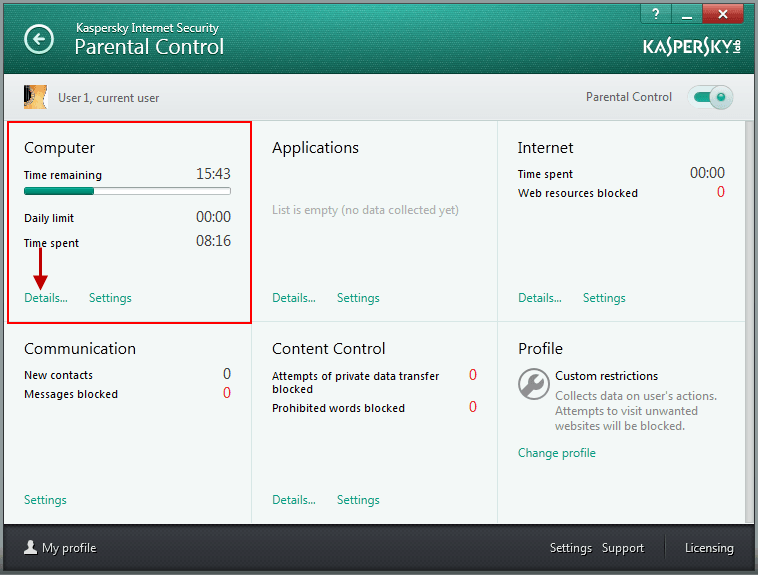Image resolution: width=758 pixels, height=575 pixels.
Task: Open Details under Computer section
Action: (46, 298)
